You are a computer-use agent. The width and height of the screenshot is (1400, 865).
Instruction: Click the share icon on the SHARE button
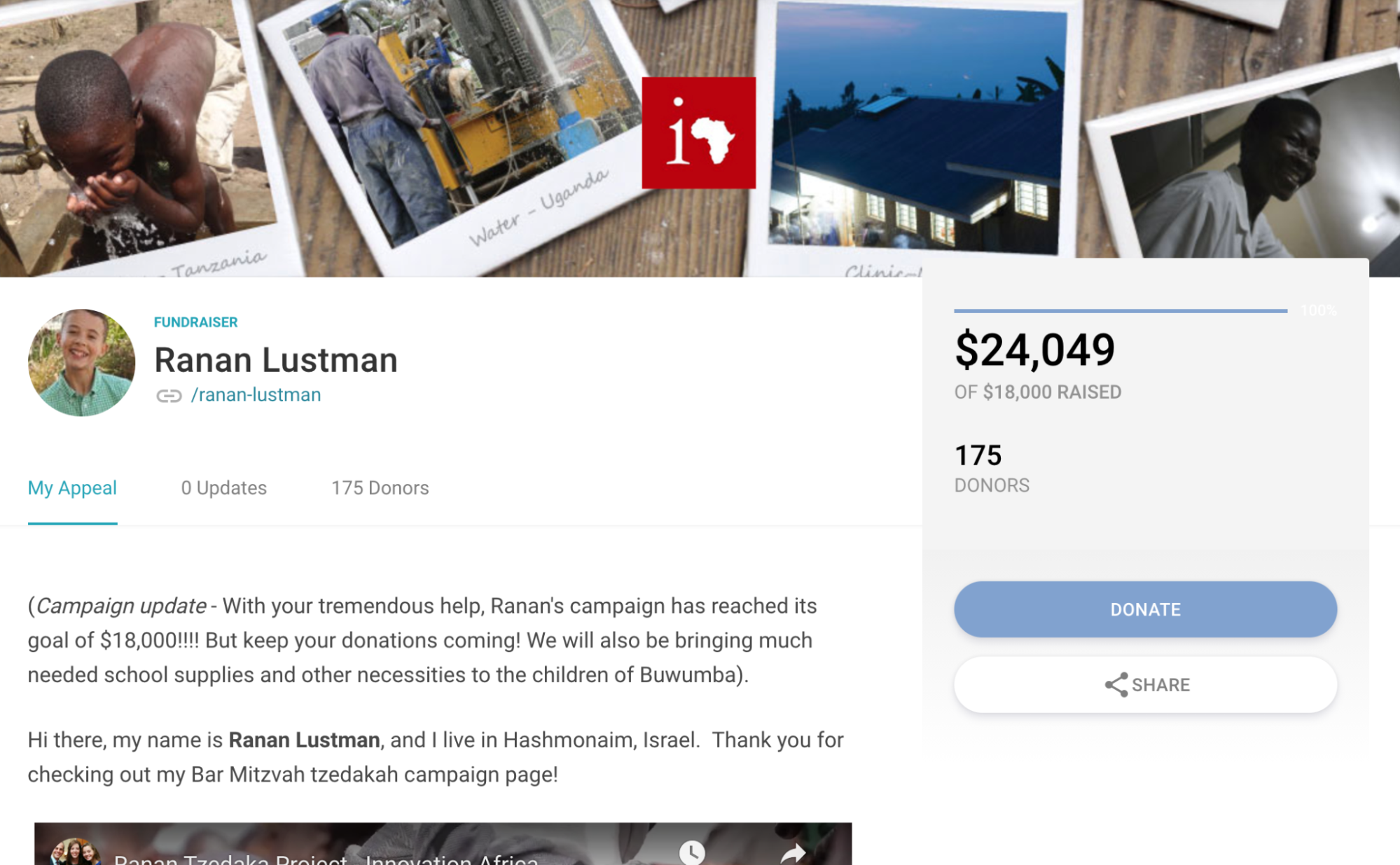click(1116, 685)
